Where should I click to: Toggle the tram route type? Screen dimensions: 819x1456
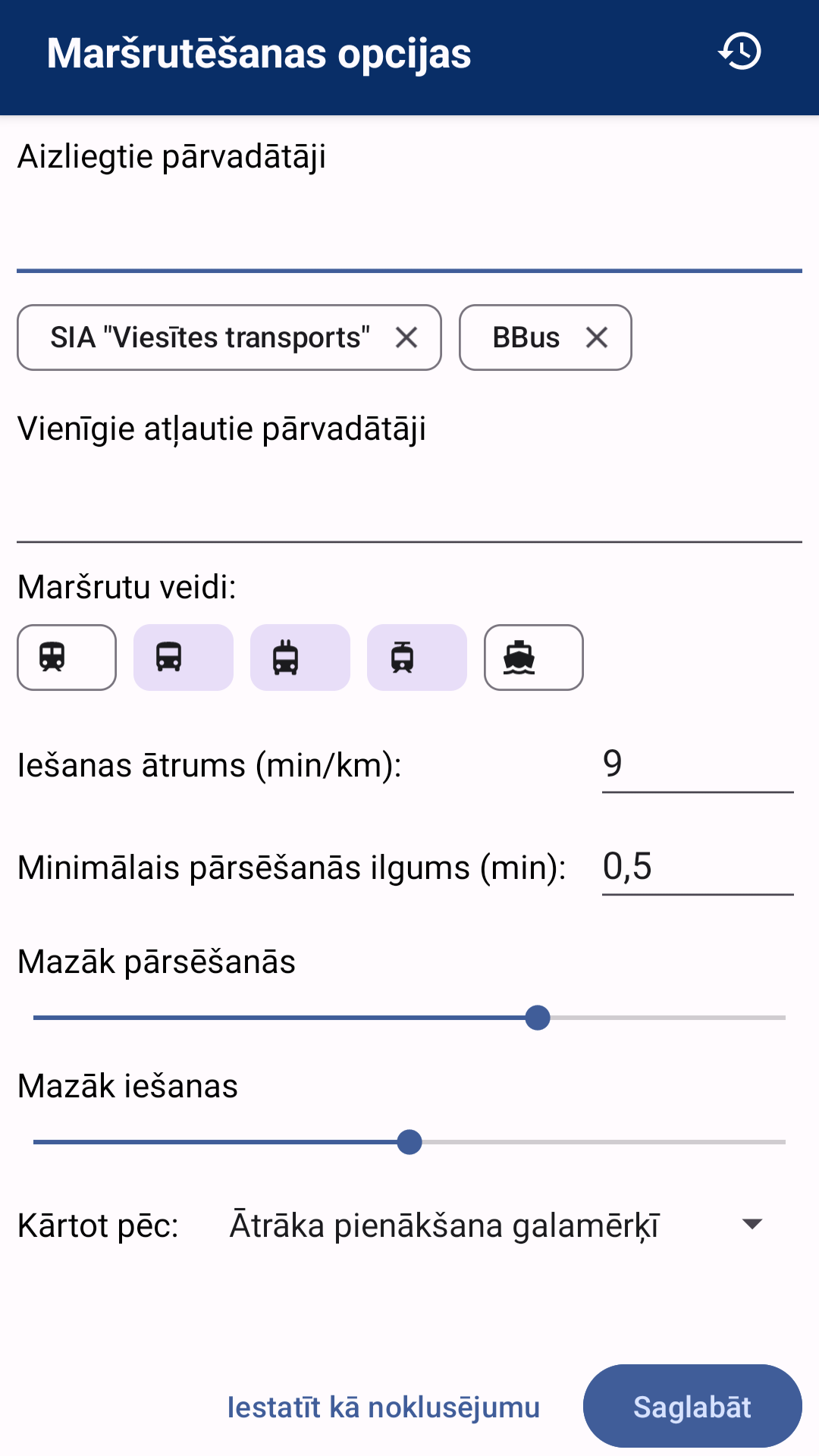[417, 657]
